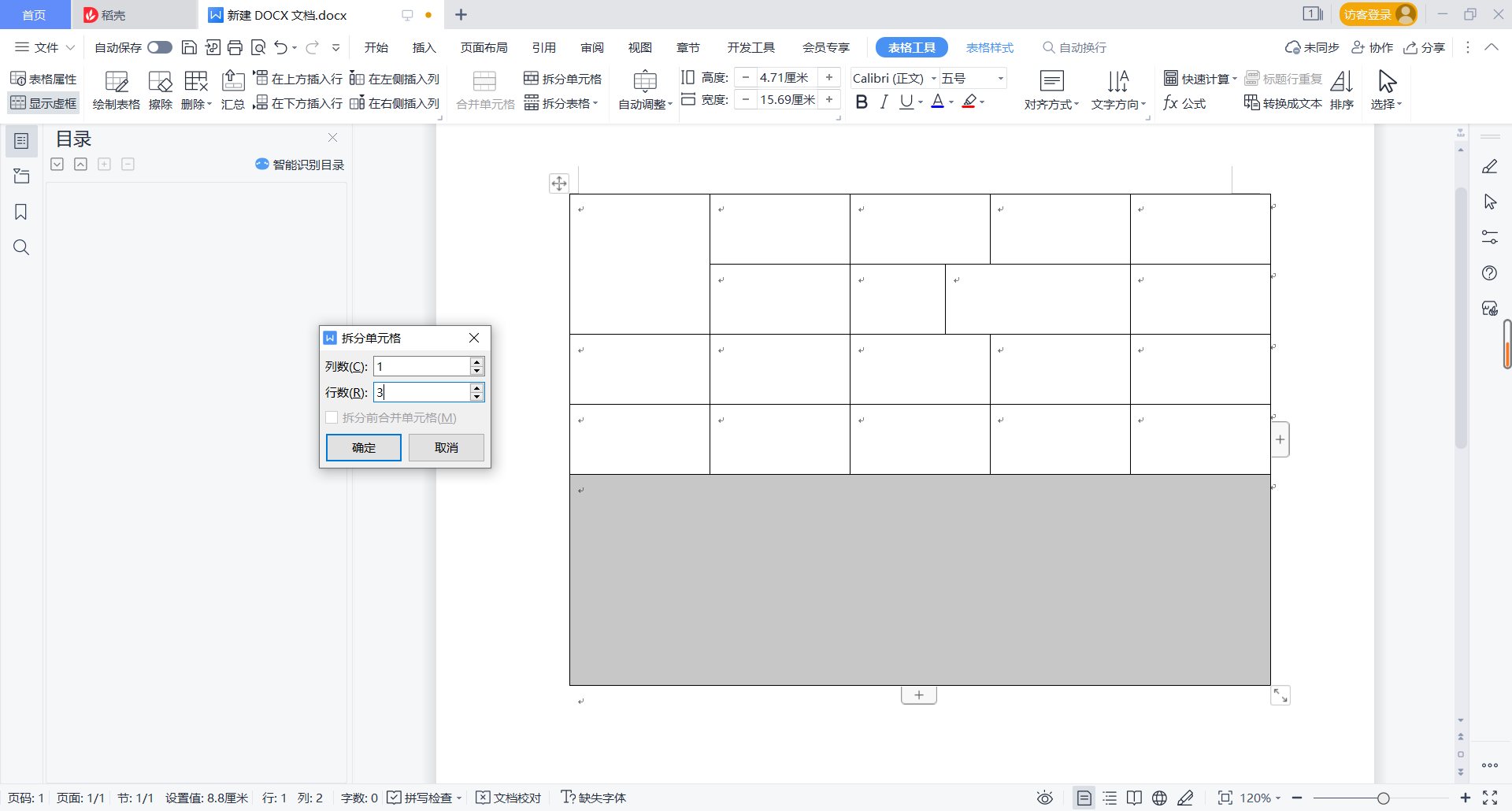Click the highlight color swatch
Screen dimensions: 1512x811
pos(969,102)
